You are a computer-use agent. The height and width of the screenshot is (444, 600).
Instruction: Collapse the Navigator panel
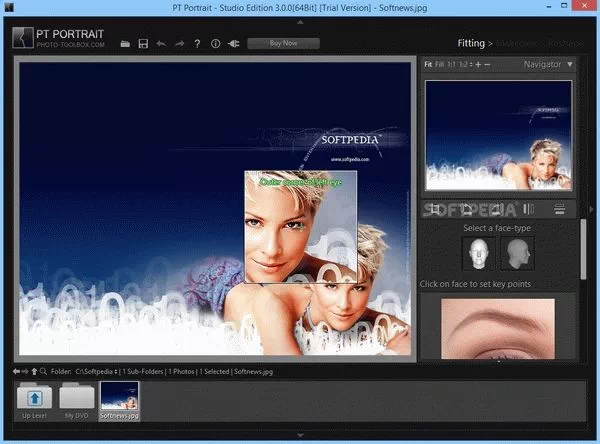click(x=569, y=65)
